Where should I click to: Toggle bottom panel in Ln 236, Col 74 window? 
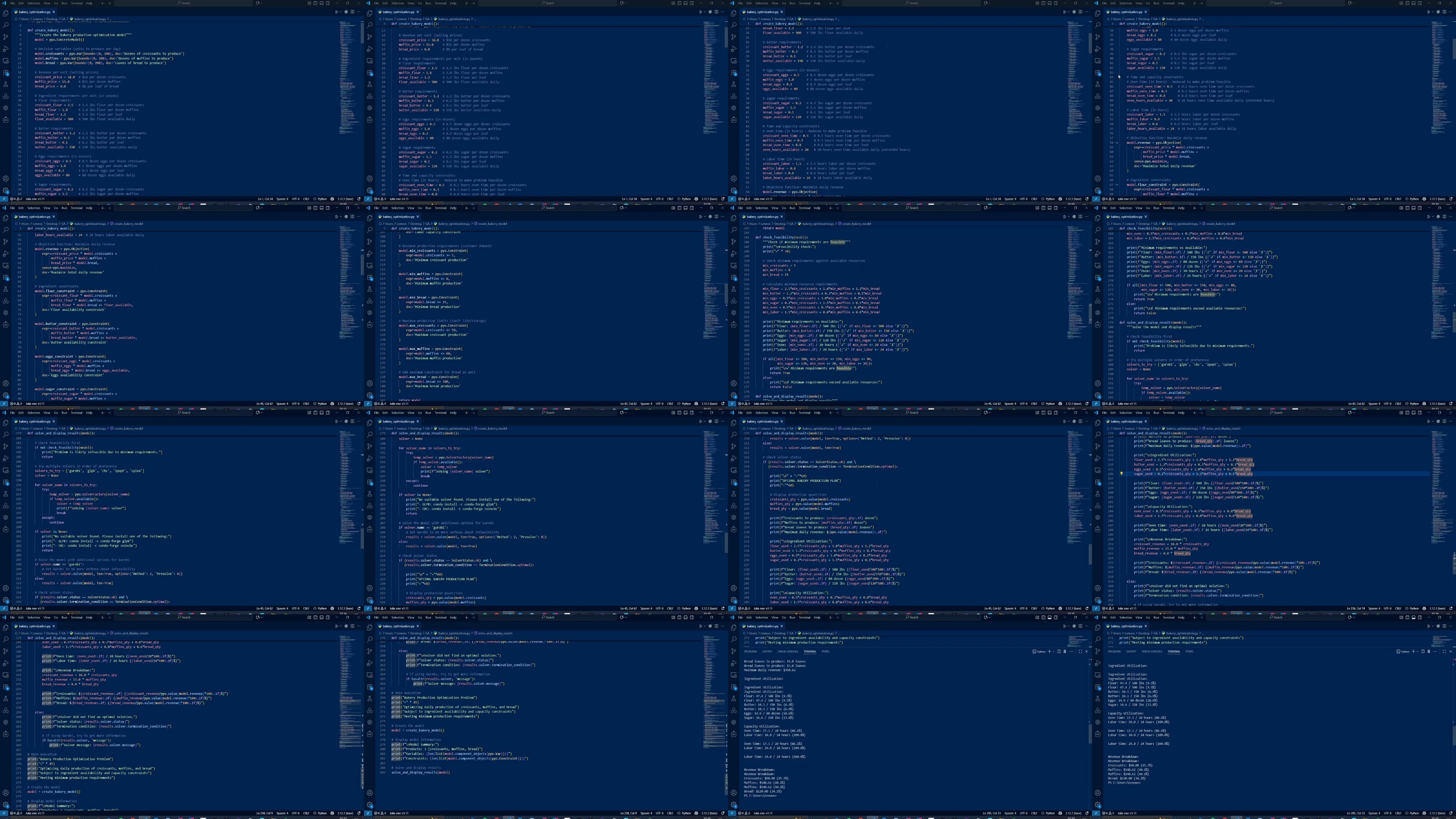pos(1414,413)
